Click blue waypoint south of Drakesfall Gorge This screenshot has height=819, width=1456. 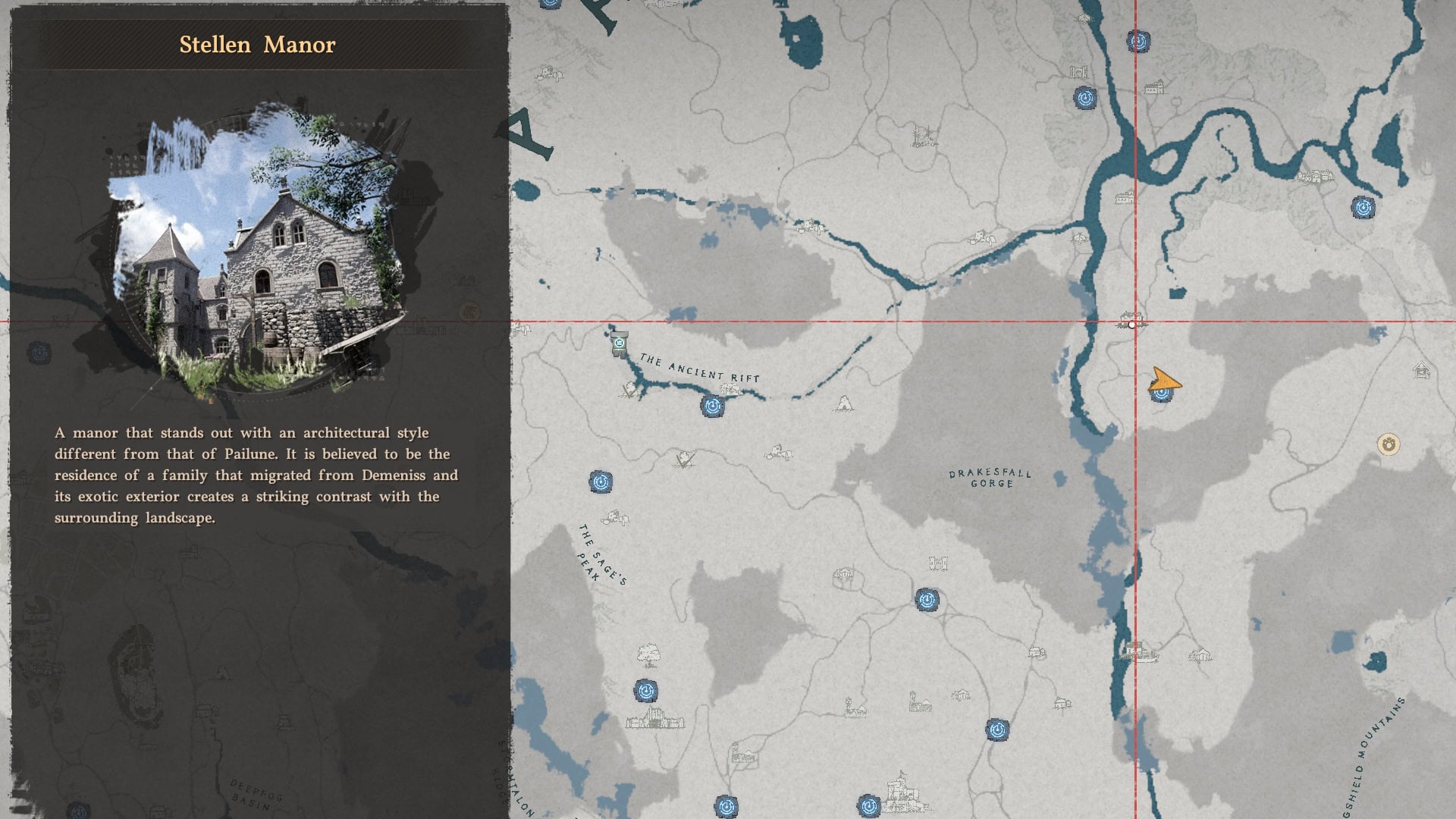click(x=927, y=601)
